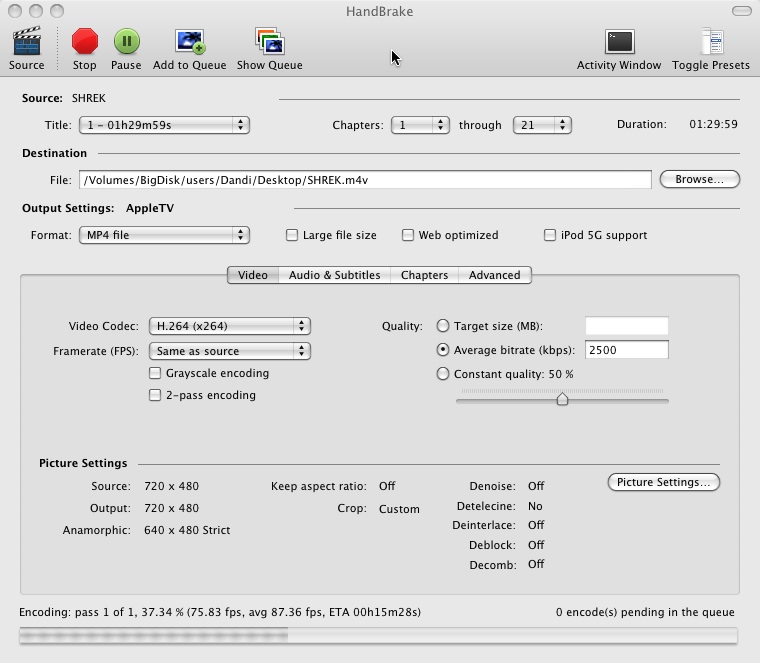Enable iPod 5G support checkbox
760x663 pixels.
[x=550, y=235]
